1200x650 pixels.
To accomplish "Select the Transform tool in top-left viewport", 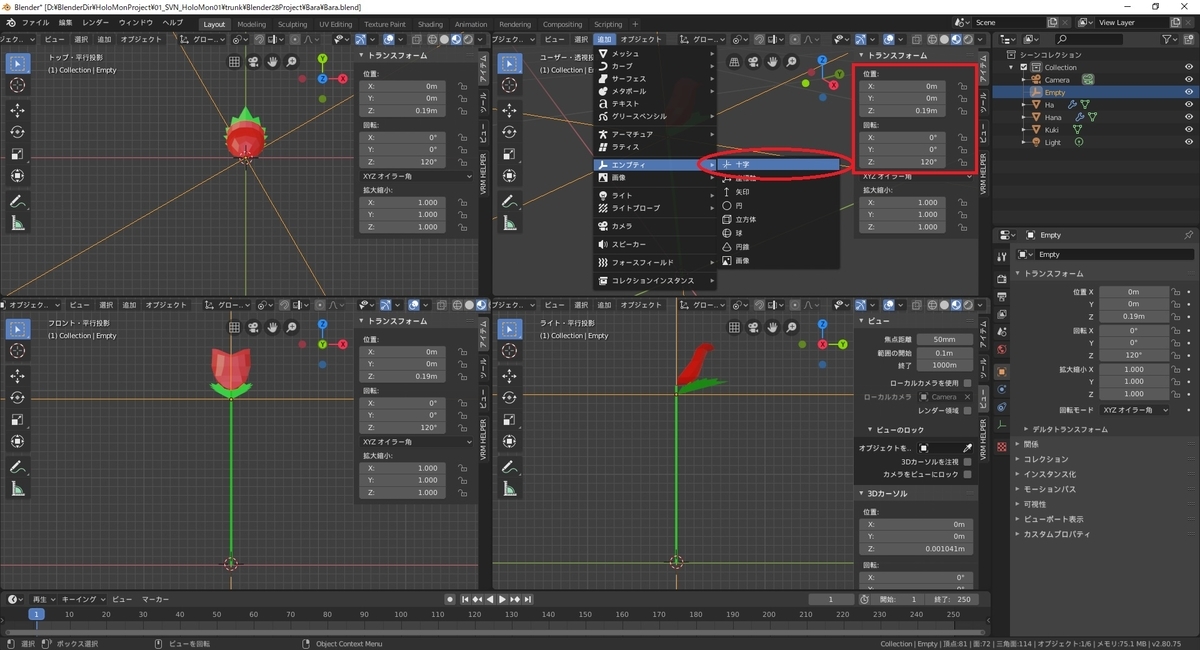I will pyautogui.click(x=18, y=176).
